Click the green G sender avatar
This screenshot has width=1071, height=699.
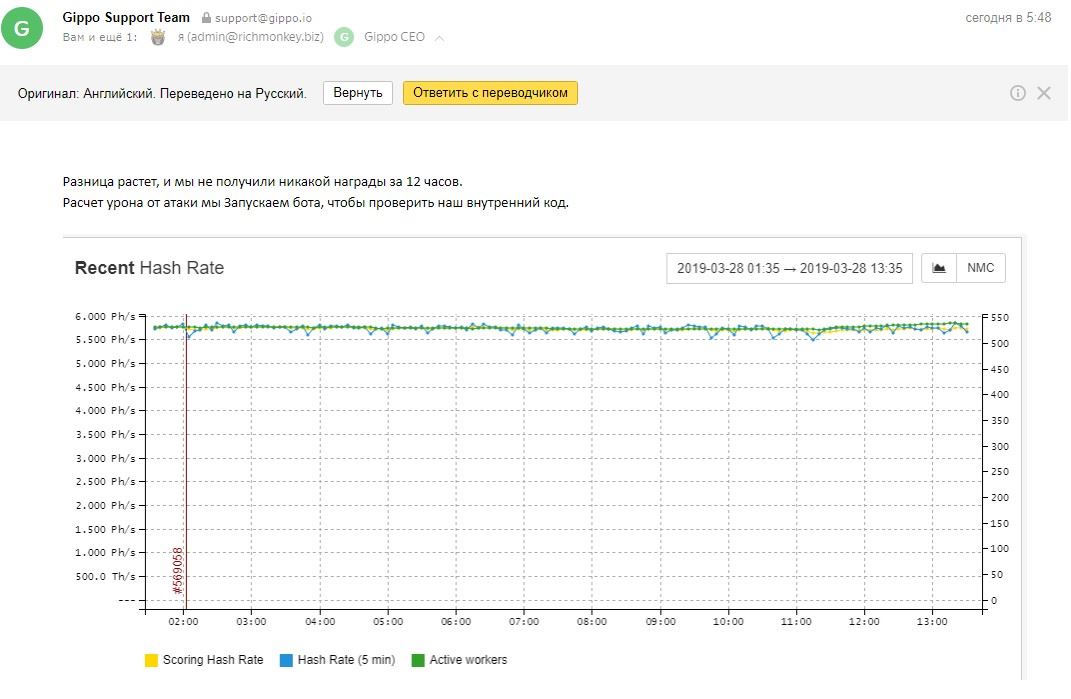22,27
